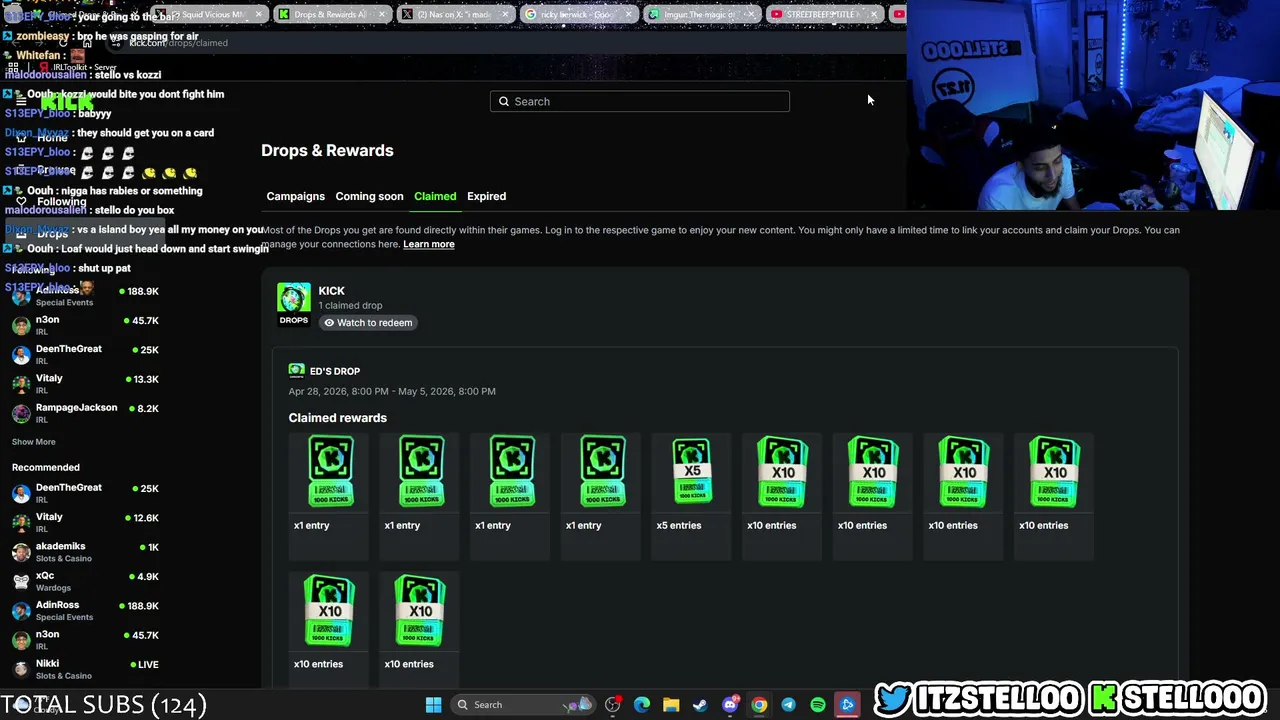
Task: Launch OBS Studio from the taskbar
Action: (x=613, y=705)
